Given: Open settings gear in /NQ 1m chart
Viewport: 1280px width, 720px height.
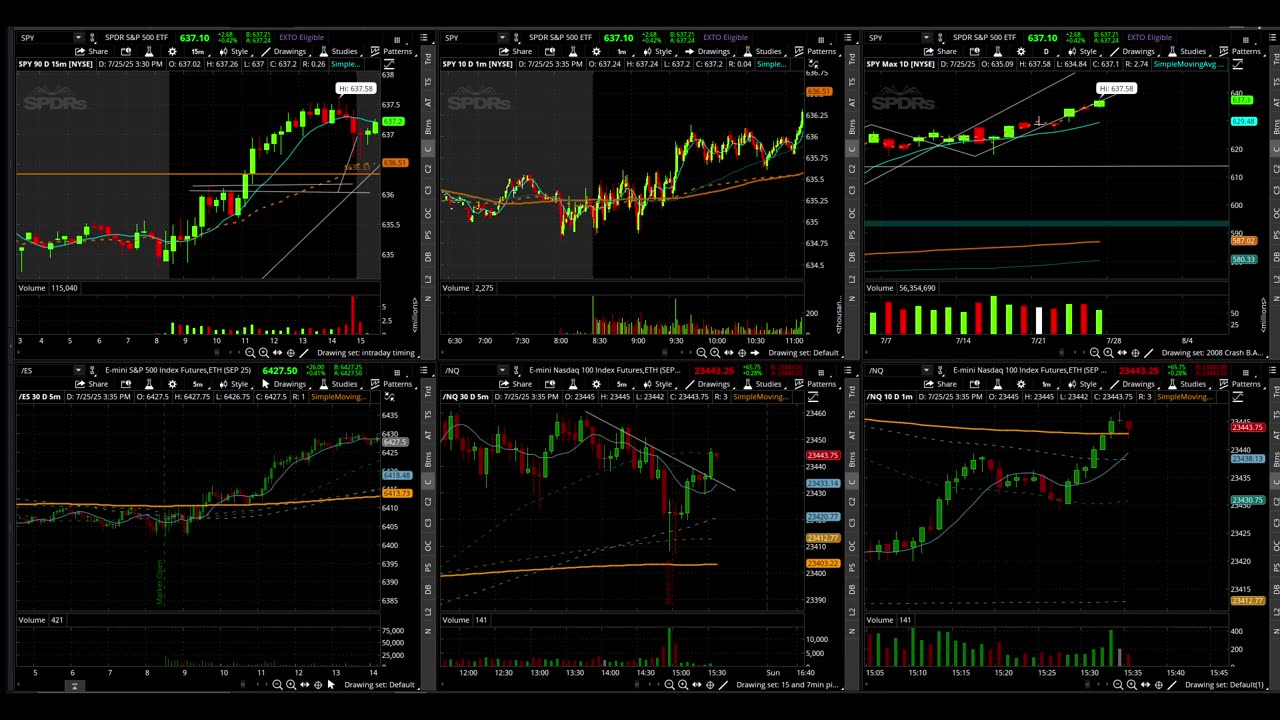Looking at the screenshot, I should [1020, 384].
